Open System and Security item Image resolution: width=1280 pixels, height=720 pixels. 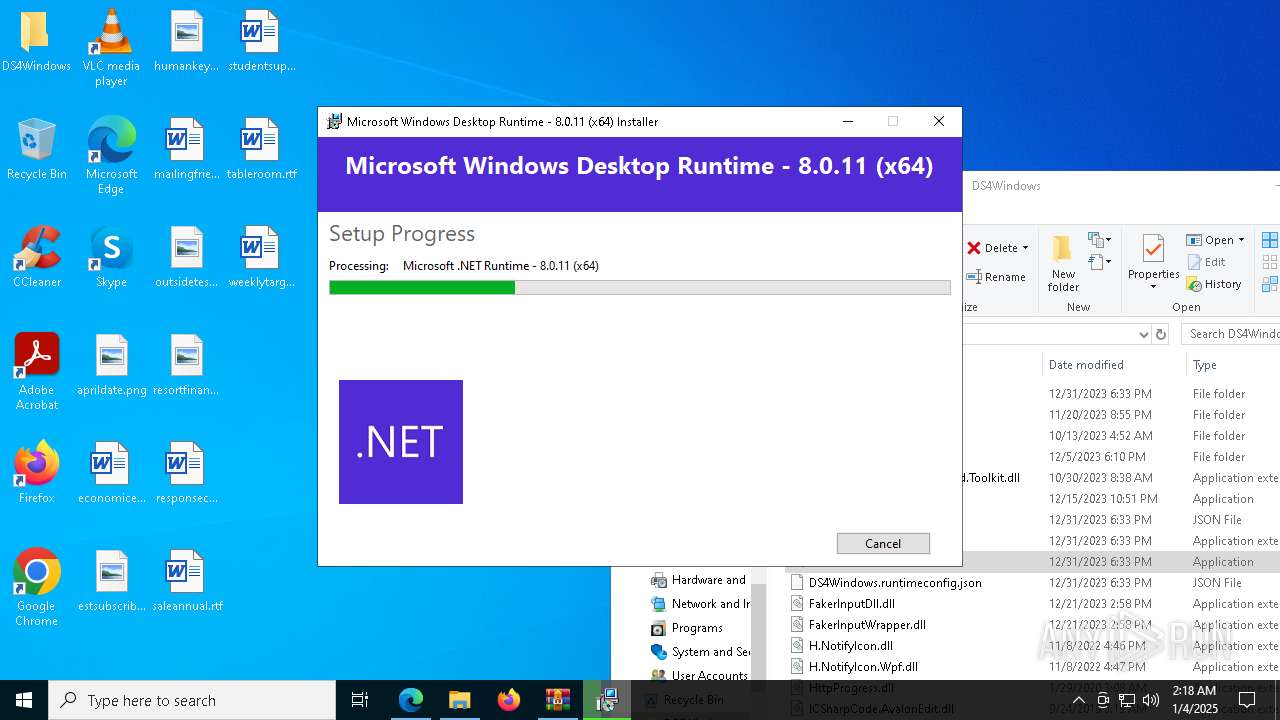point(699,652)
